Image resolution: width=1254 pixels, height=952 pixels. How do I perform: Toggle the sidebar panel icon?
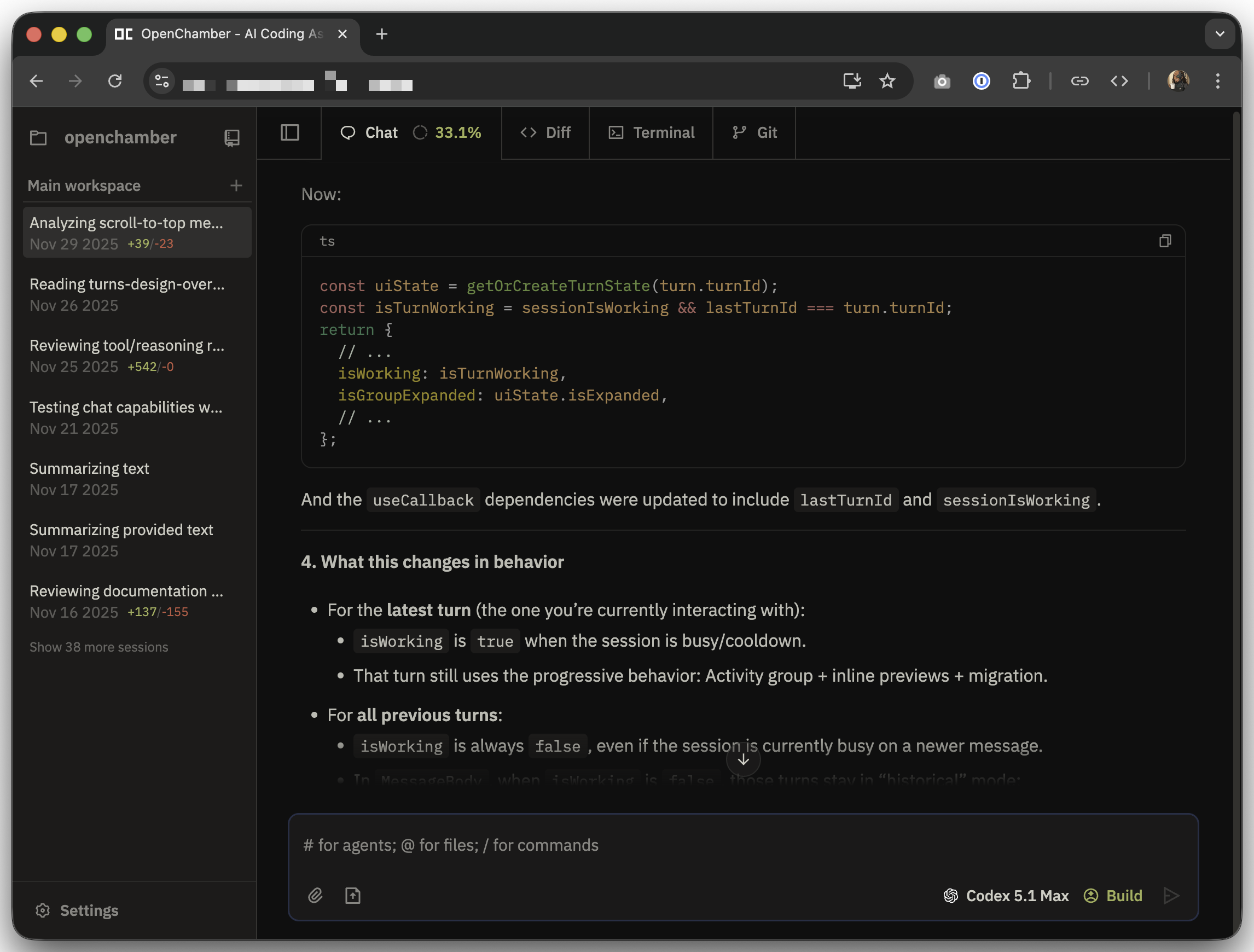coord(289,133)
